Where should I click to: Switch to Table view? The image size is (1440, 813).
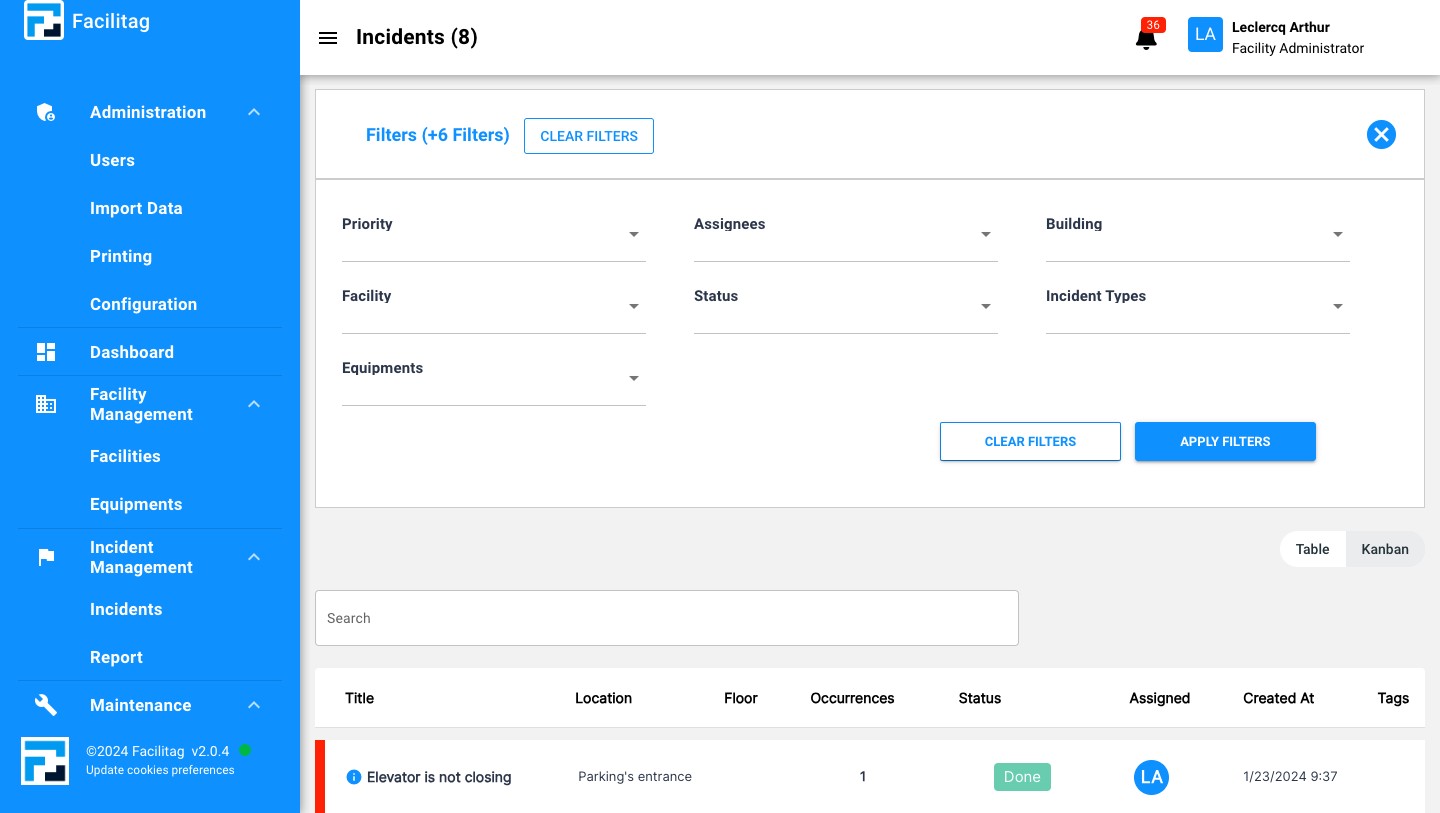(x=1312, y=549)
